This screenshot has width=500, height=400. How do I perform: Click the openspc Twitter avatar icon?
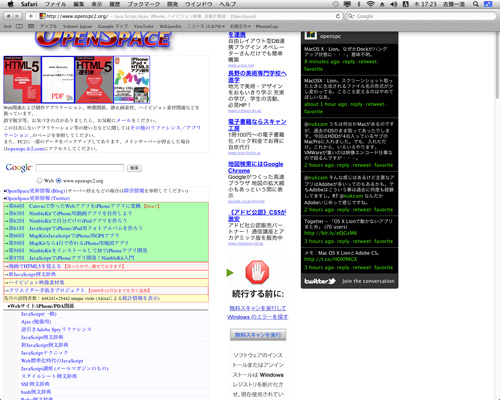[311, 35]
